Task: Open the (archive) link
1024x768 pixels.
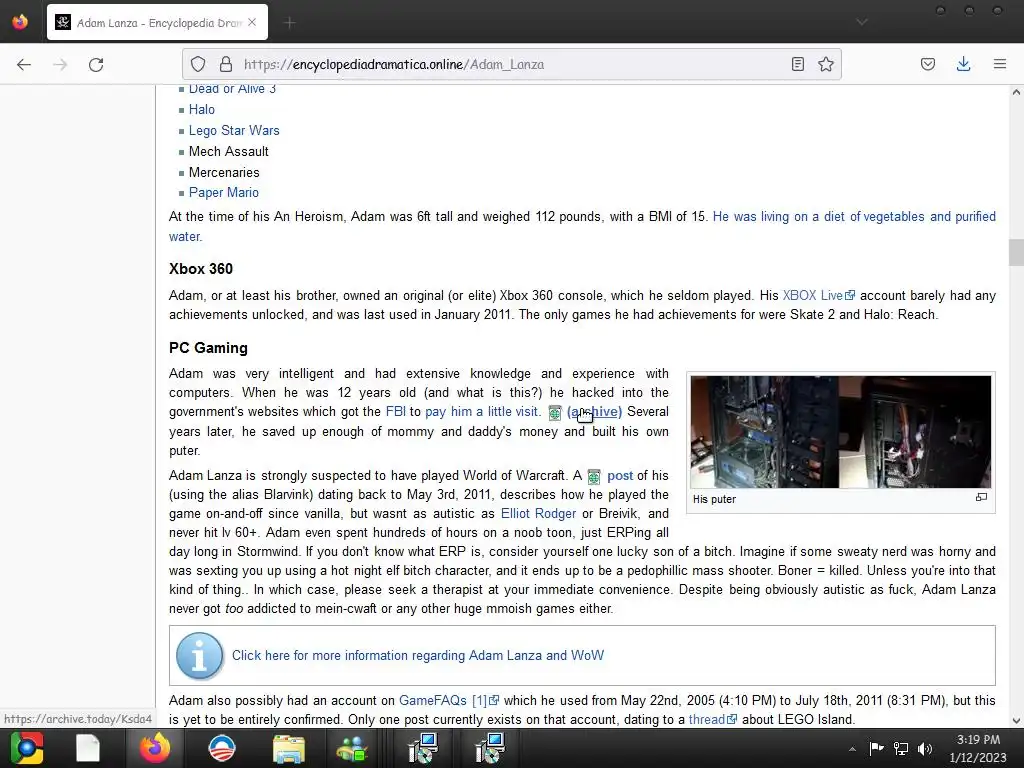Action: coord(594,412)
